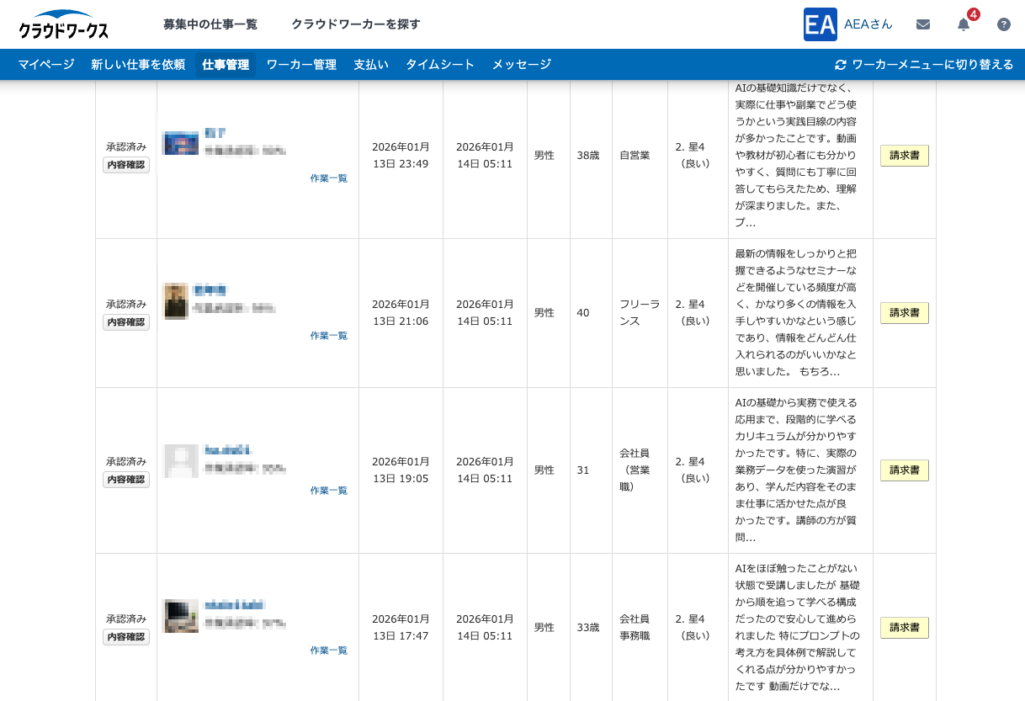
Task: Open the AEAさん account dropdown
Action: (x=867, y=24)
